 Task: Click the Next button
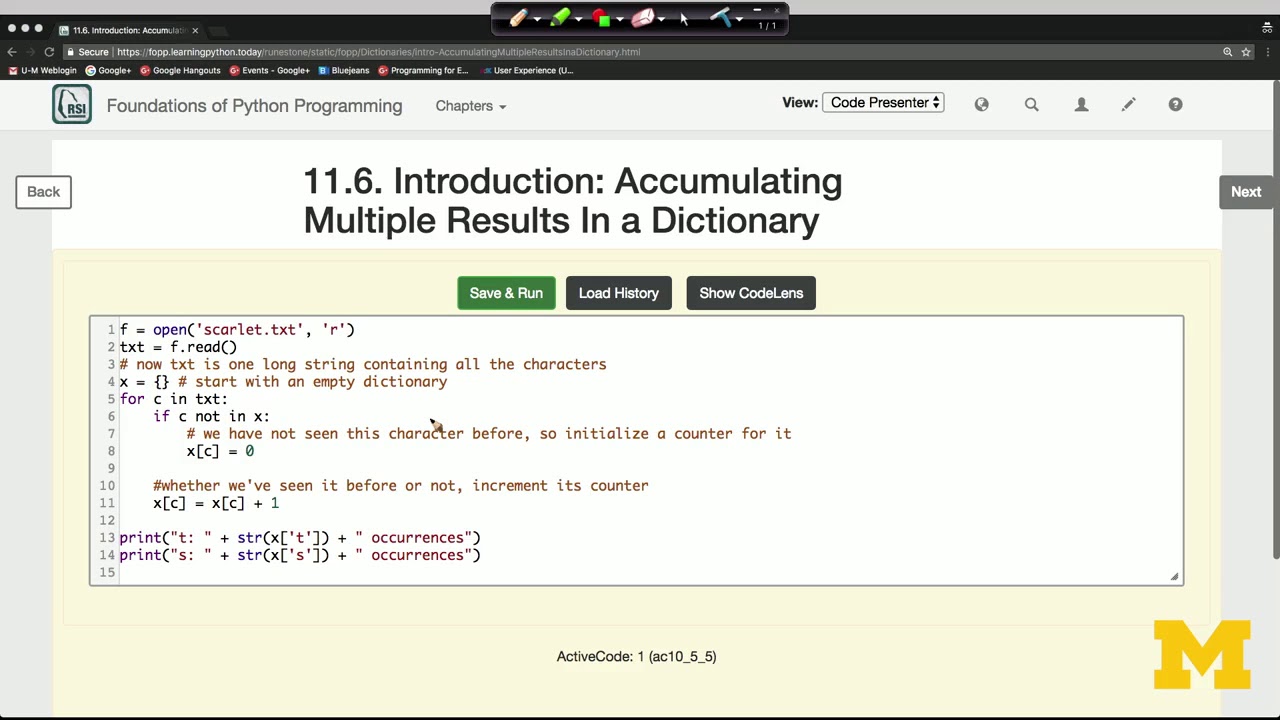(x=1246, y=192)
